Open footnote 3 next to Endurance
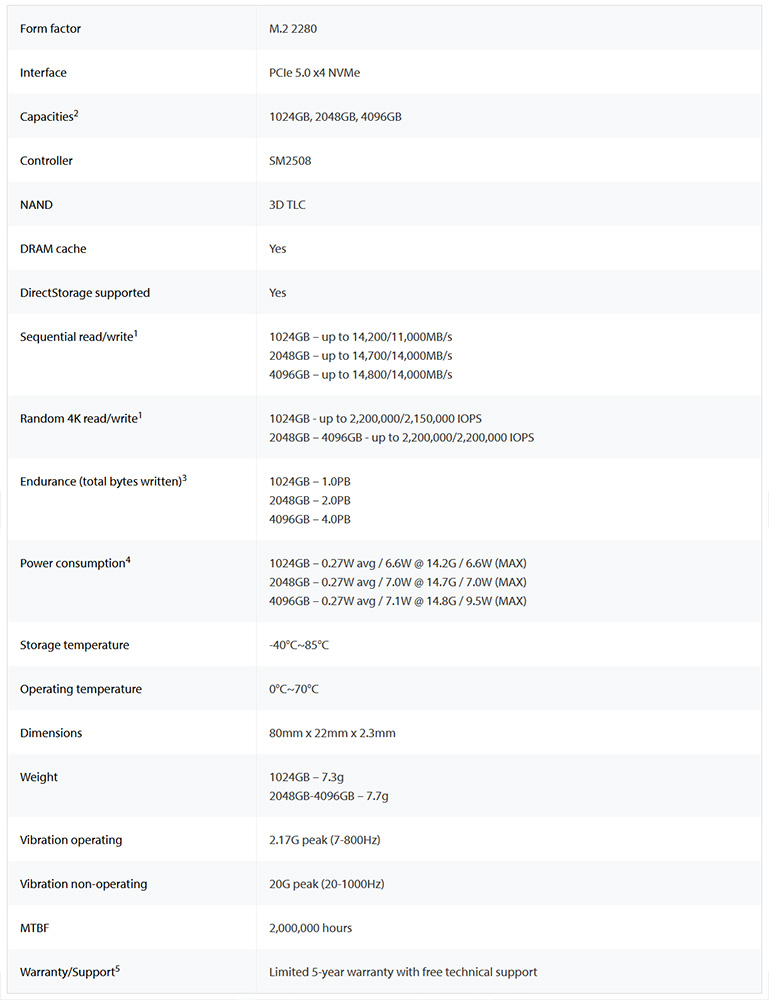Screen dimensions: 769x1000 tap(184, 479)
